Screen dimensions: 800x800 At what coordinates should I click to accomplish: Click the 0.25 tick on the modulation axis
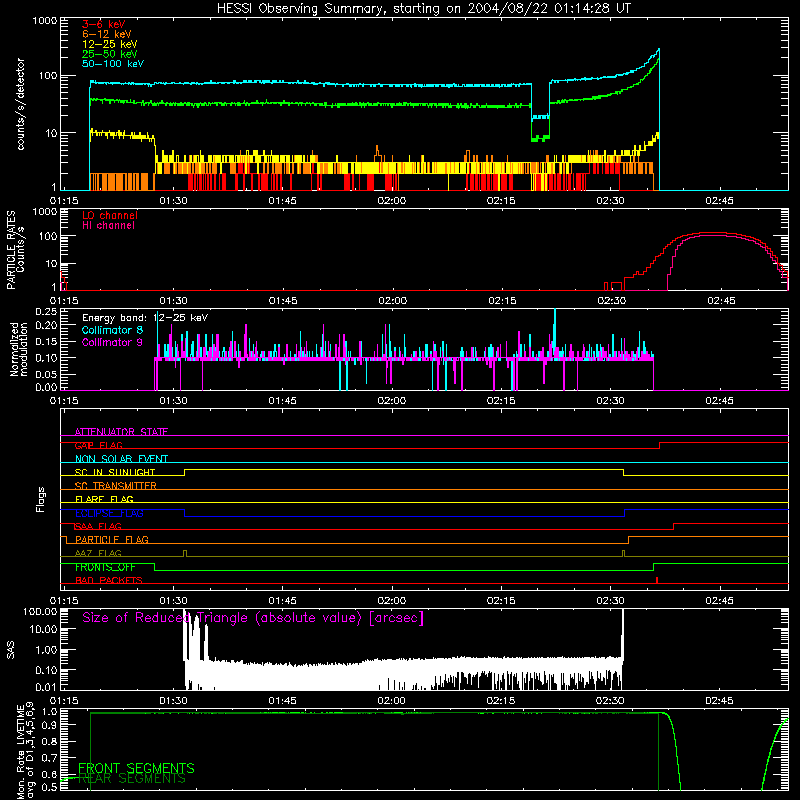click(x=46, y=312)
